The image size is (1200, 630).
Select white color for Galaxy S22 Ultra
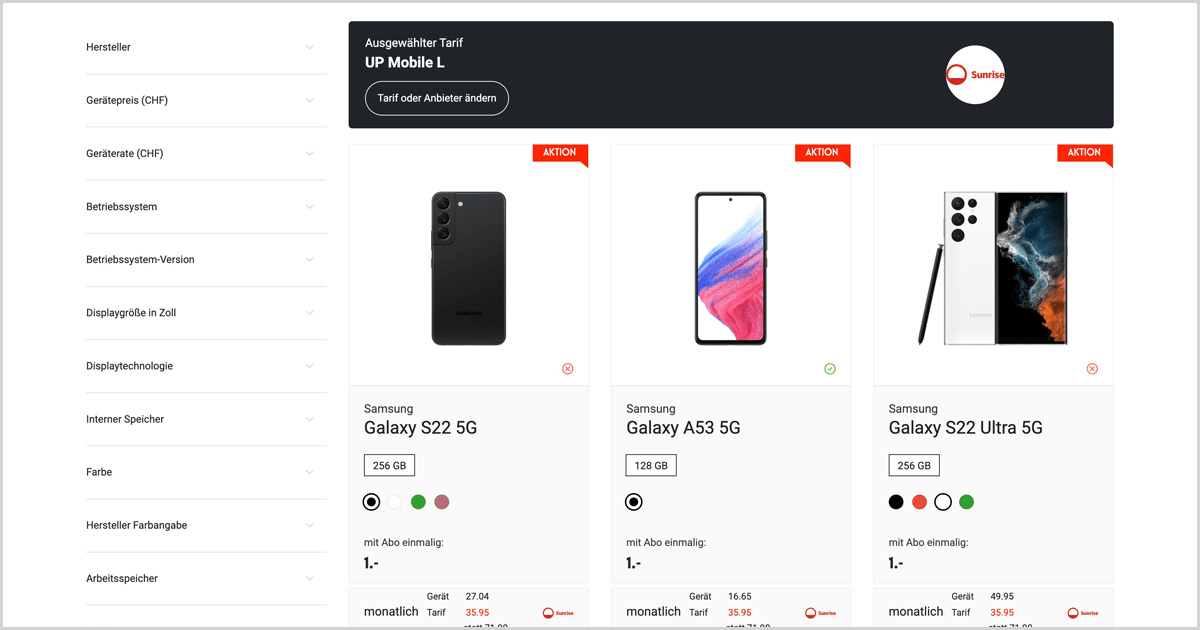[x=943, y=502]
